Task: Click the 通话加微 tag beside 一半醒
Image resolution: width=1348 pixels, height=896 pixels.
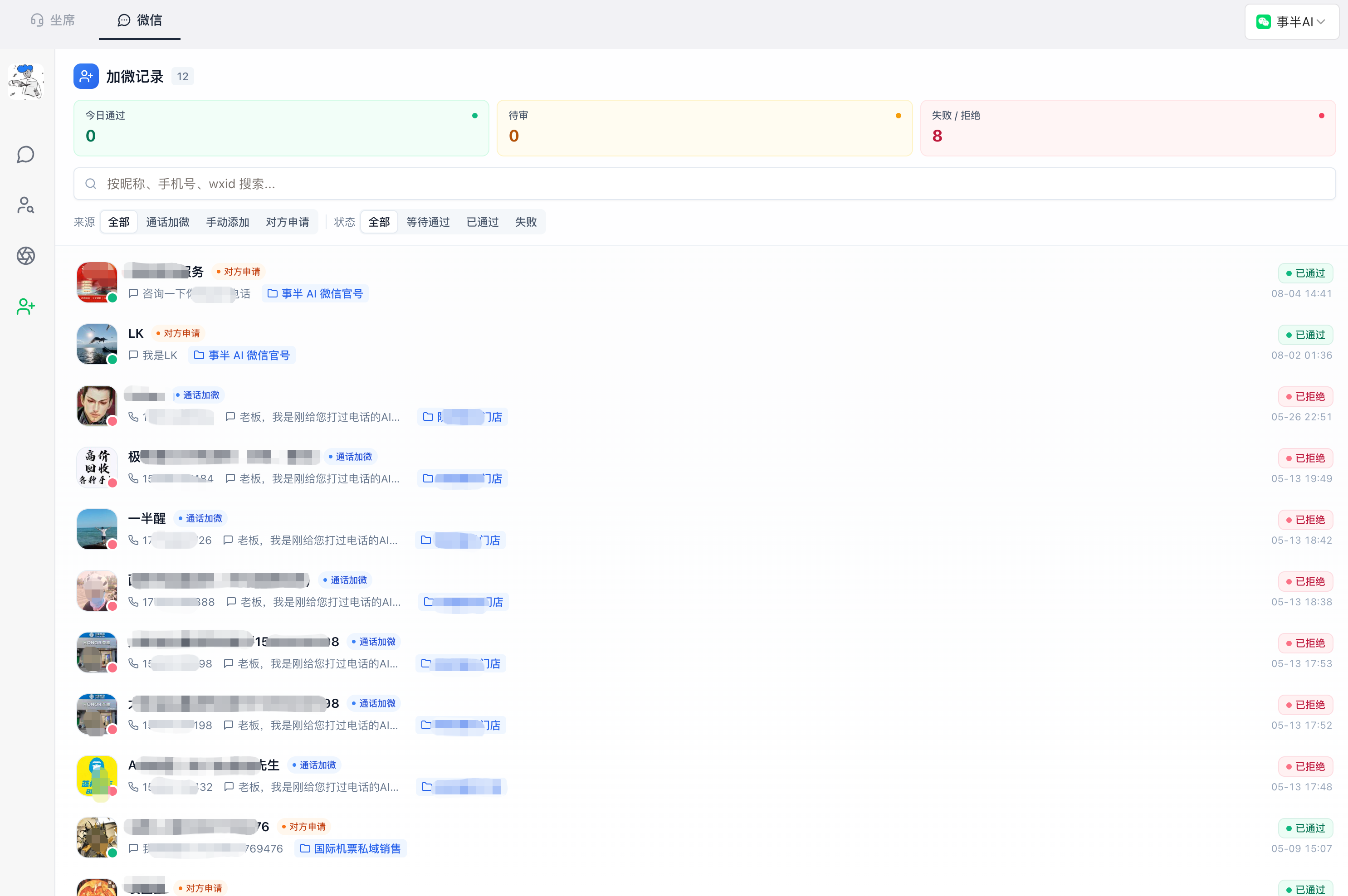Action: [200, 518]
